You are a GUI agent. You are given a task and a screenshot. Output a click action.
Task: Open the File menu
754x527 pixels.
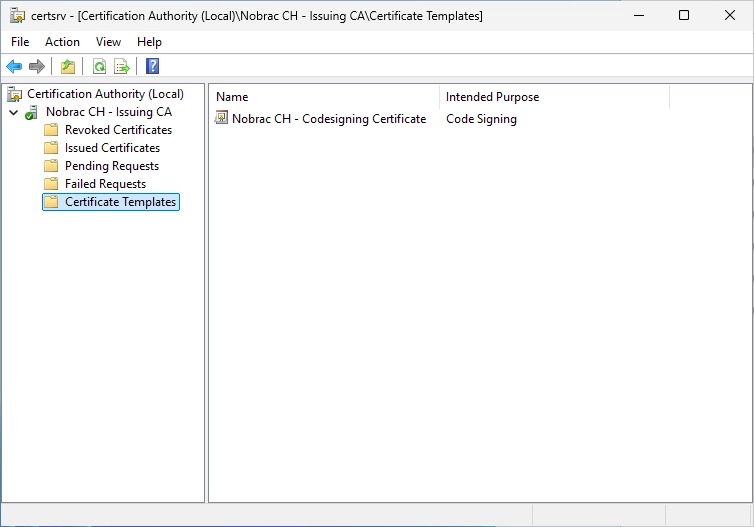(20, 42)
